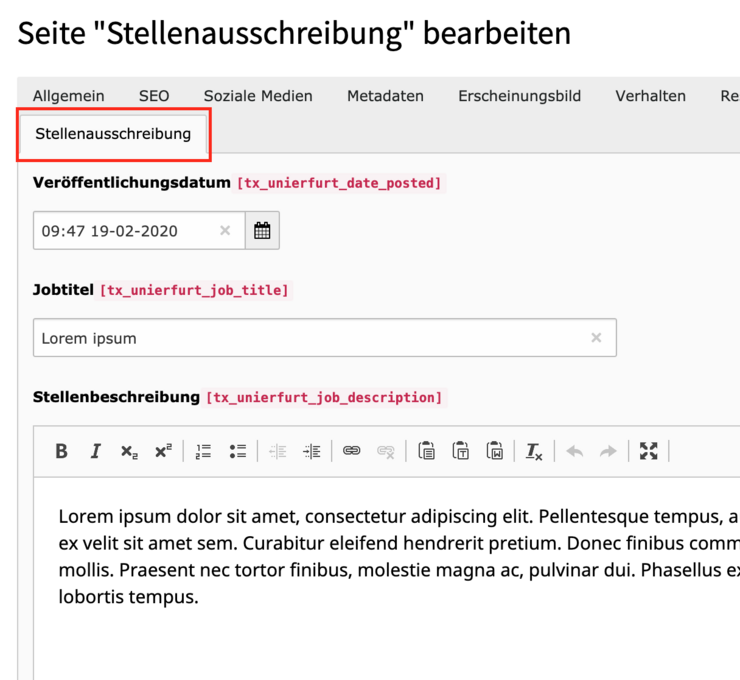Insert a numbered list

204,451
